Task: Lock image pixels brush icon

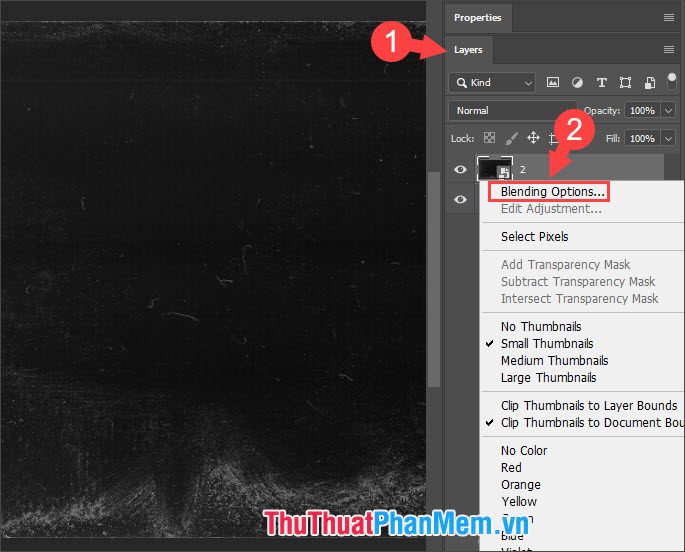Action: [x=512, y=138]
